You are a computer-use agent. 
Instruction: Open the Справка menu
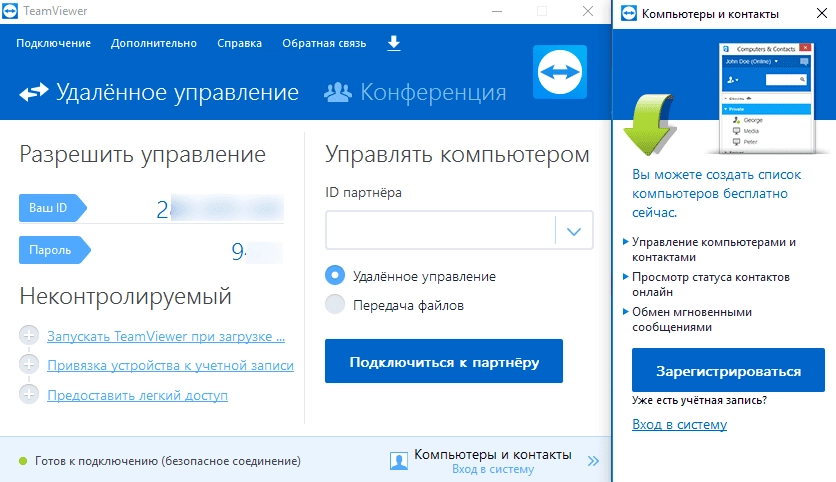[x=239, y=43]
